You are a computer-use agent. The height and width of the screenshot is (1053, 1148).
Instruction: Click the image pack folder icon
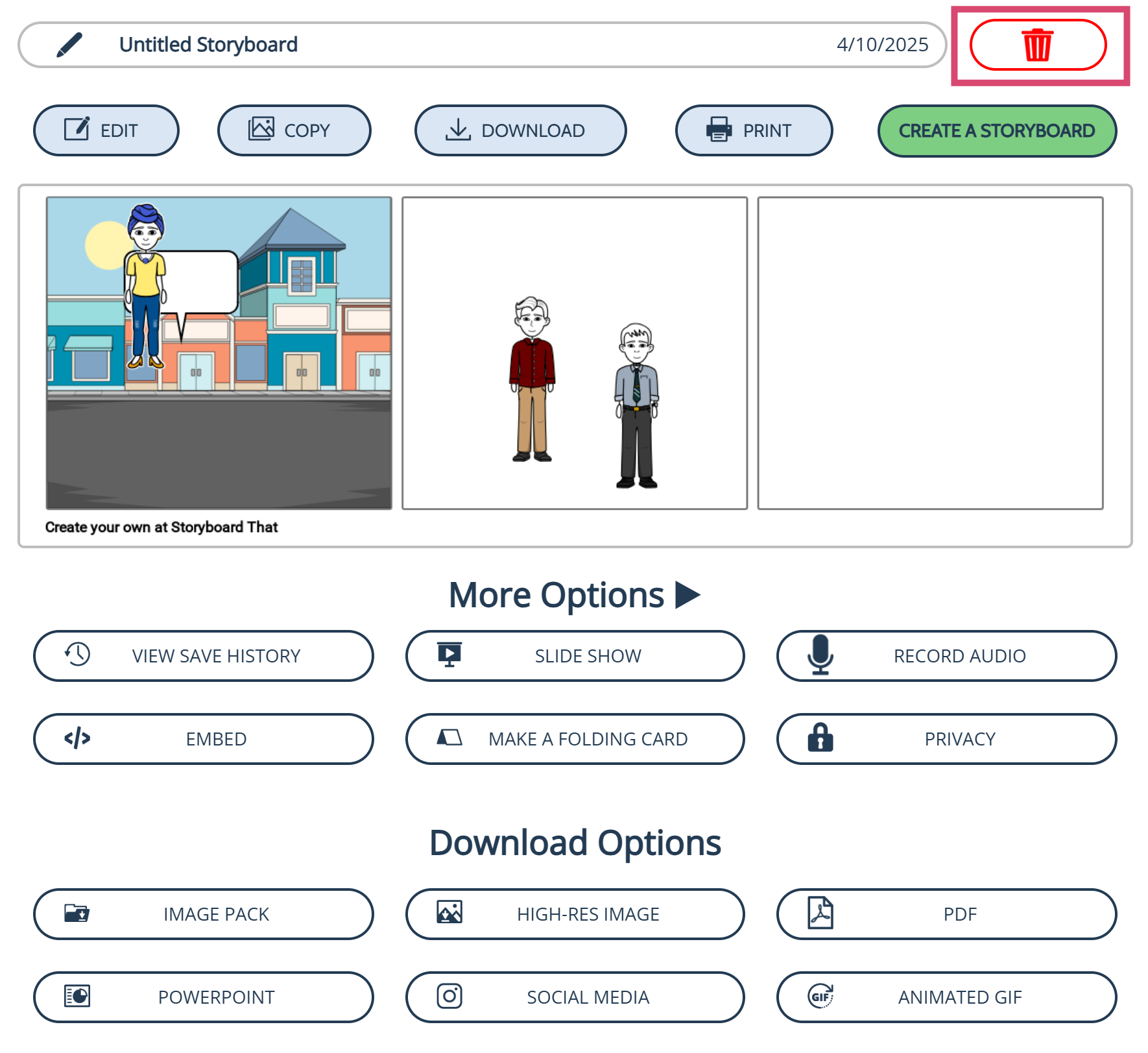pyautogui.click(x=77, y=913)
